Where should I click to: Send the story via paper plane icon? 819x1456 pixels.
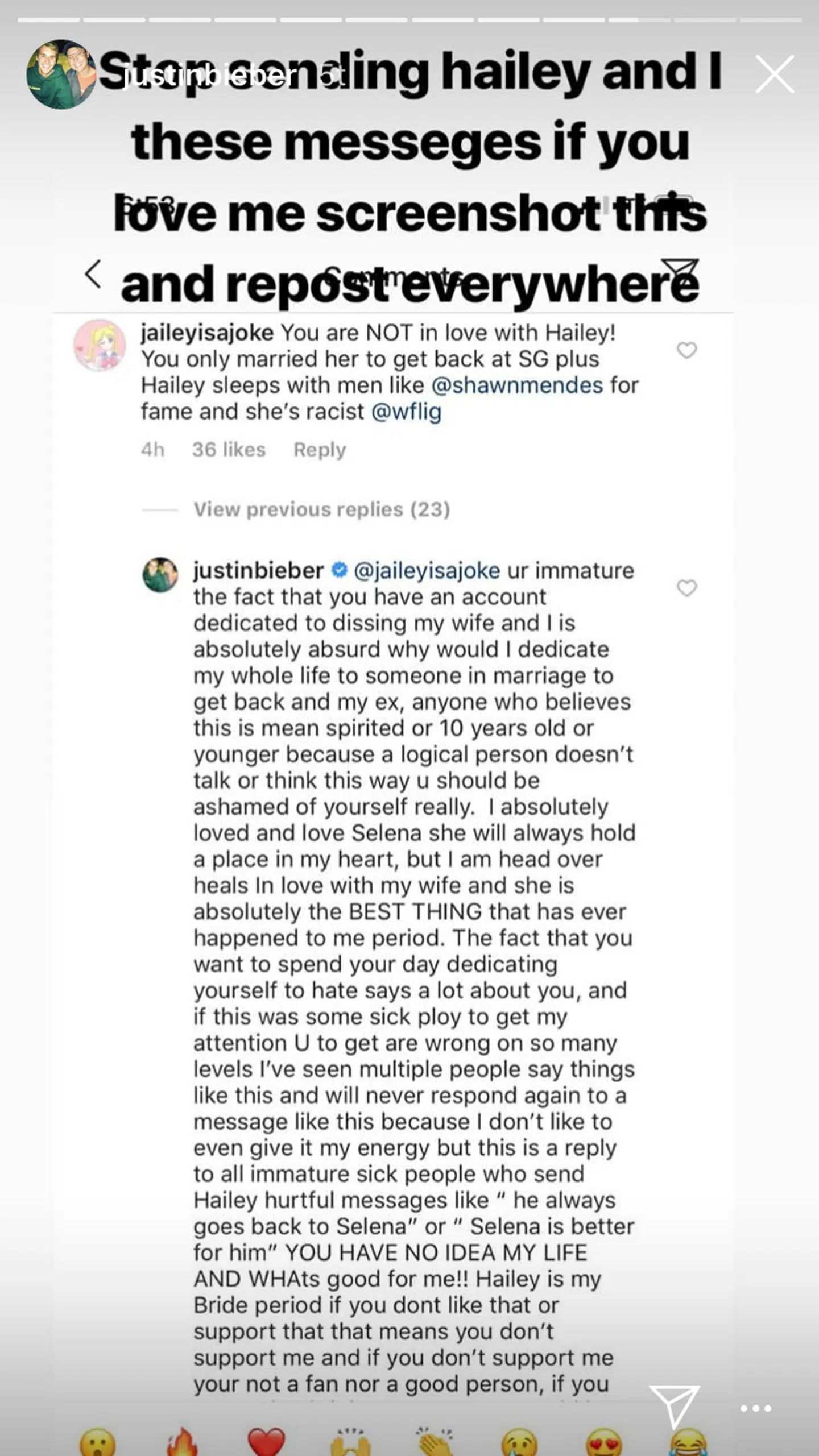pos(674,1405)
